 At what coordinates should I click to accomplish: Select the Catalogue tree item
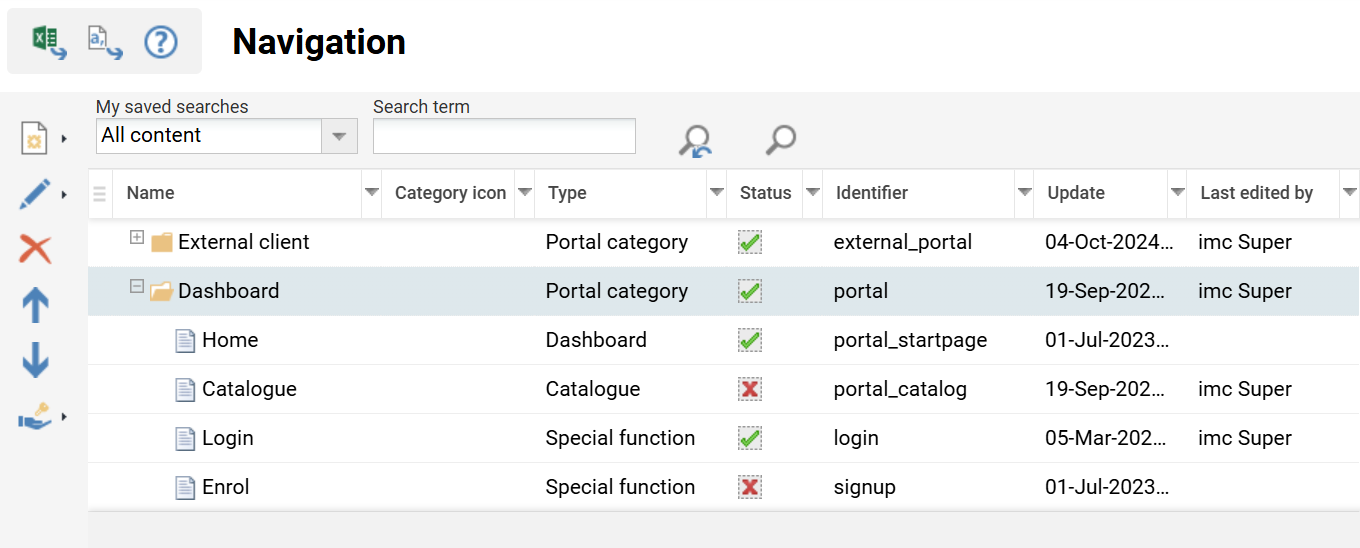point(249,389)
